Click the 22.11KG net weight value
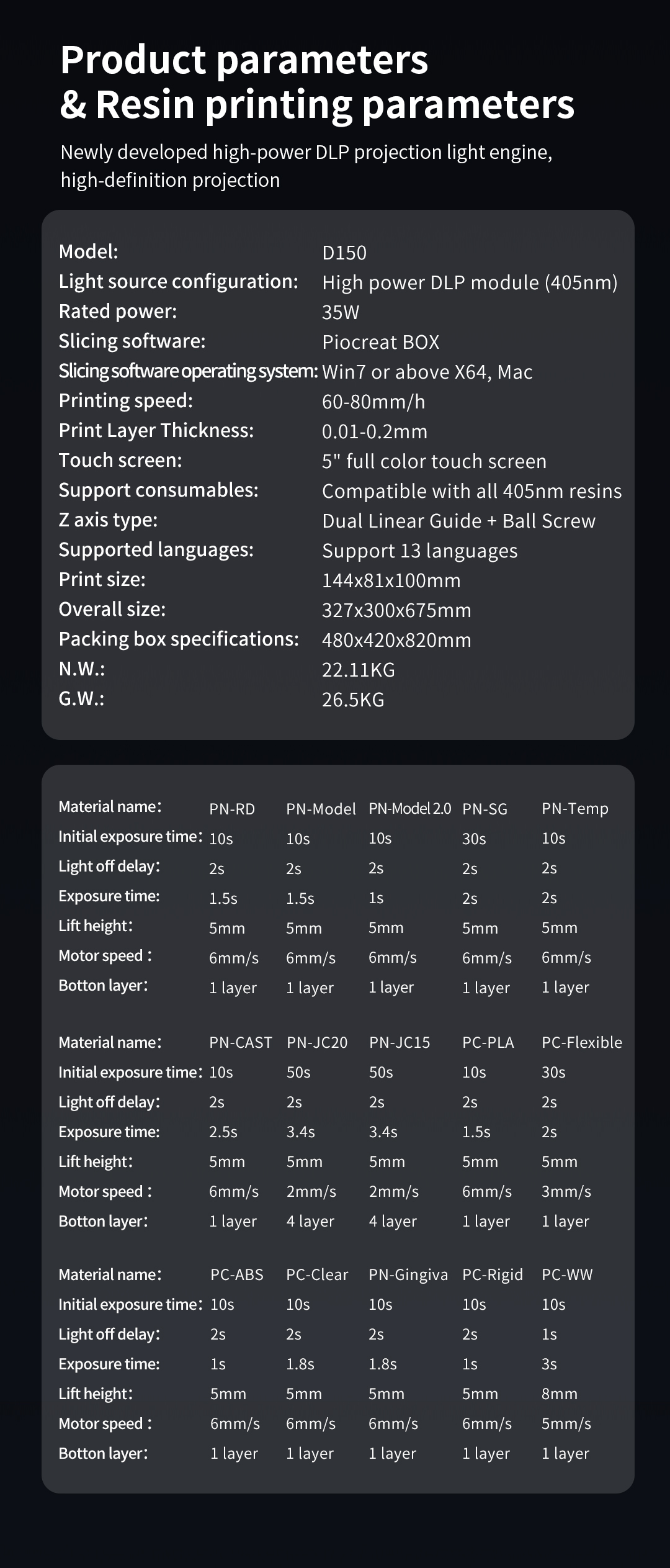Screen dimensions: 670x1568 (358, 670)
